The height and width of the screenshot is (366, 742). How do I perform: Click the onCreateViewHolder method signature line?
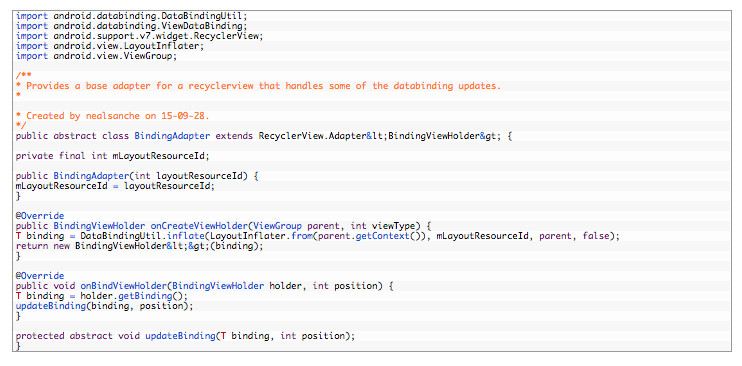tap(224, 226)
